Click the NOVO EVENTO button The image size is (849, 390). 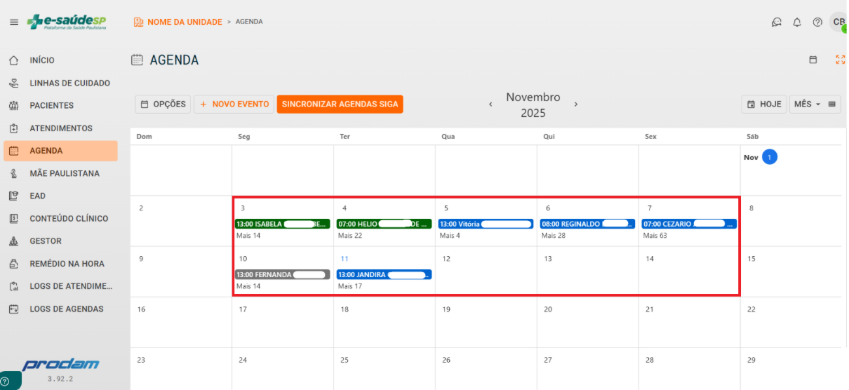[234, 104]
